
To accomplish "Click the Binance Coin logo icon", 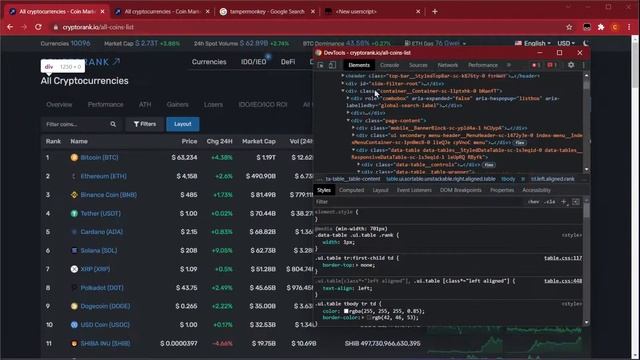I will [x=74, y=195].
